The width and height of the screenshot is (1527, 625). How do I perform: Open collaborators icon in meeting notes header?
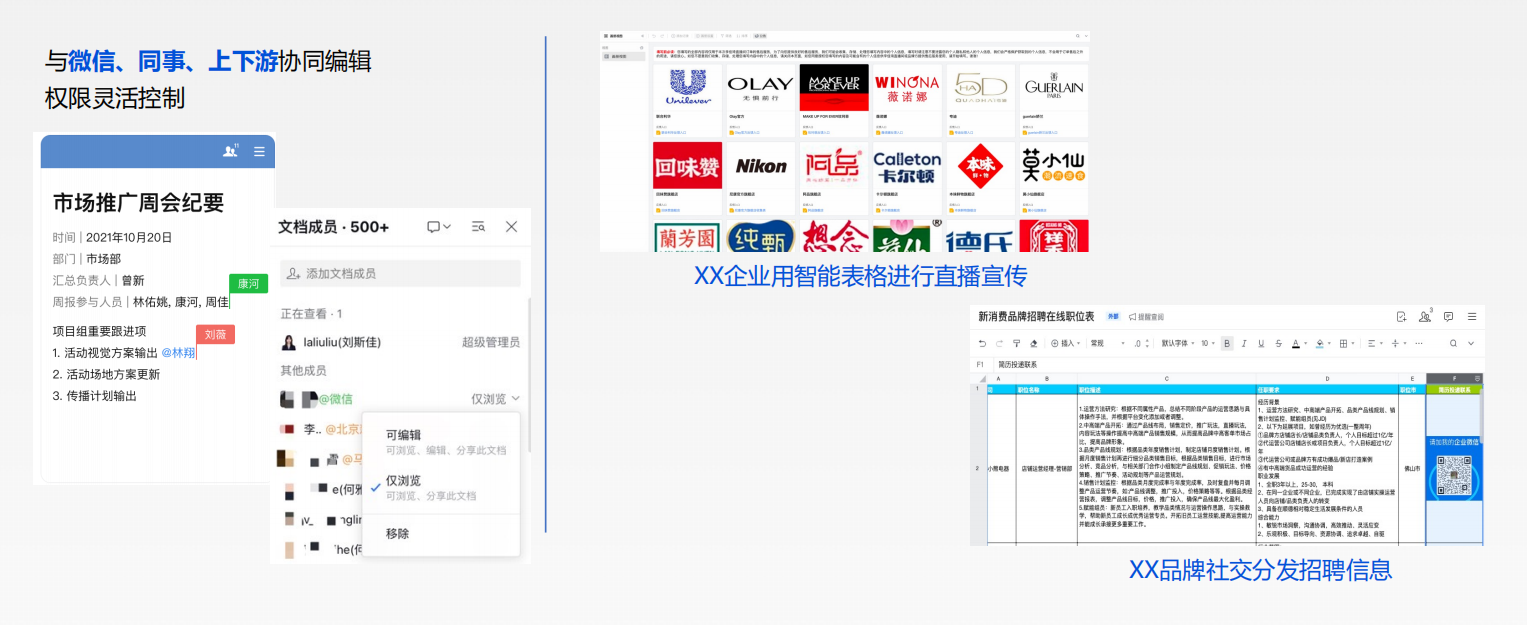point(231,151)
